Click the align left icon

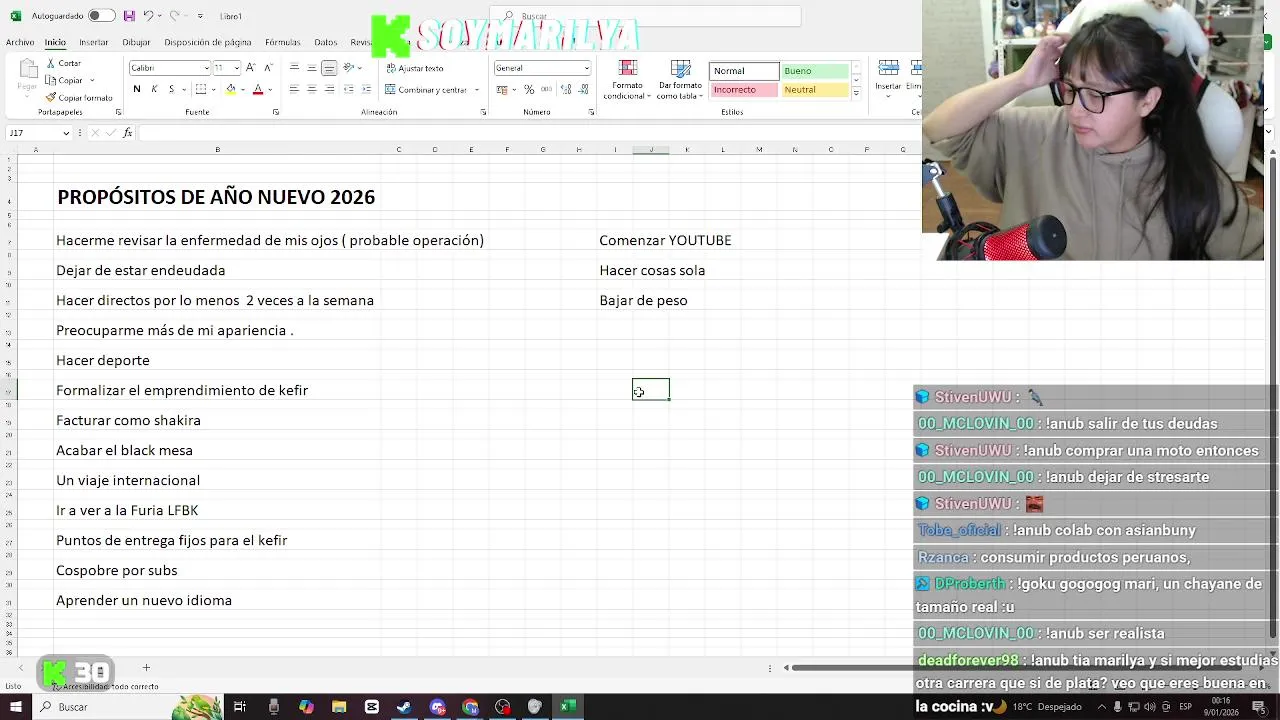(294, 89)
